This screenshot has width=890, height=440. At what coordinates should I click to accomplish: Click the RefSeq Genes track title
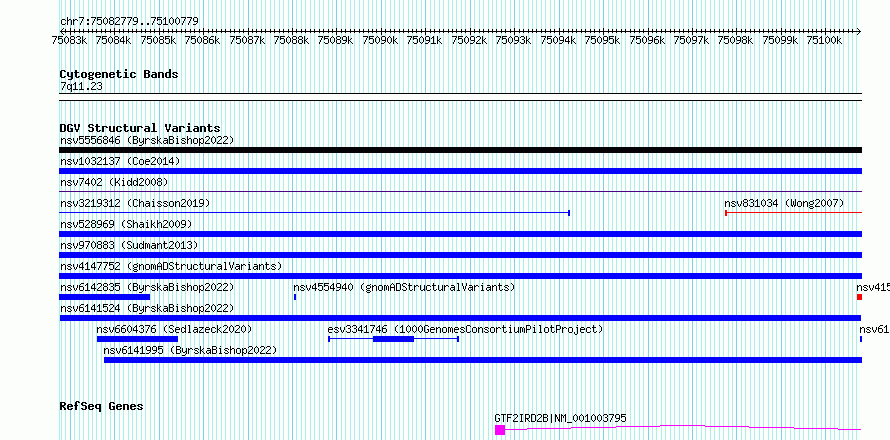102,407
